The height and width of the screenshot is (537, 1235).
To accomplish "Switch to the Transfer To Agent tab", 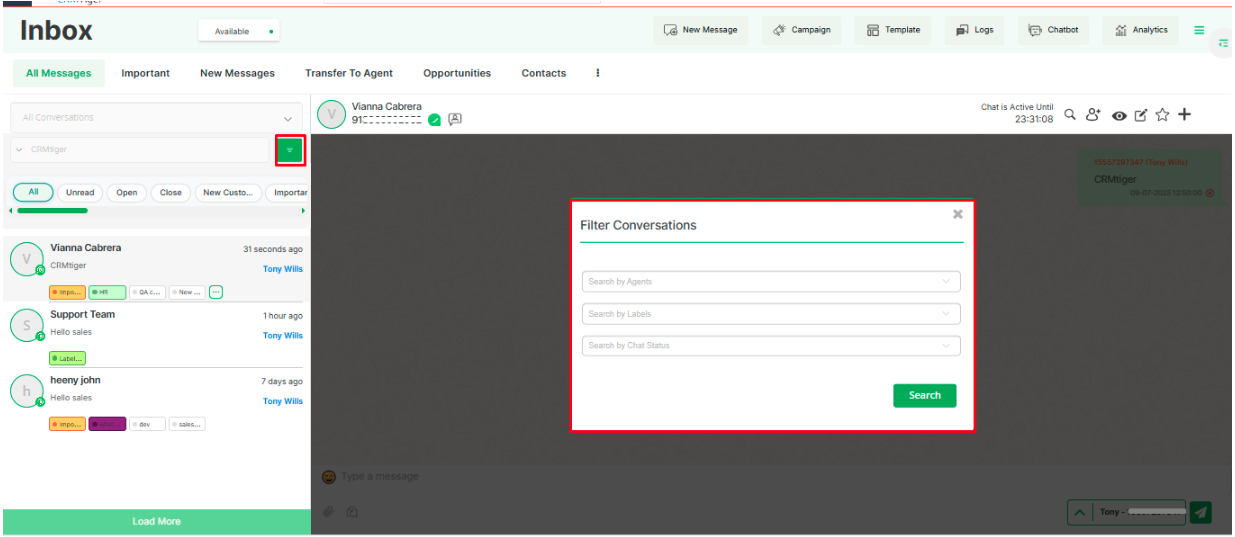I will (x=349, y=73).
